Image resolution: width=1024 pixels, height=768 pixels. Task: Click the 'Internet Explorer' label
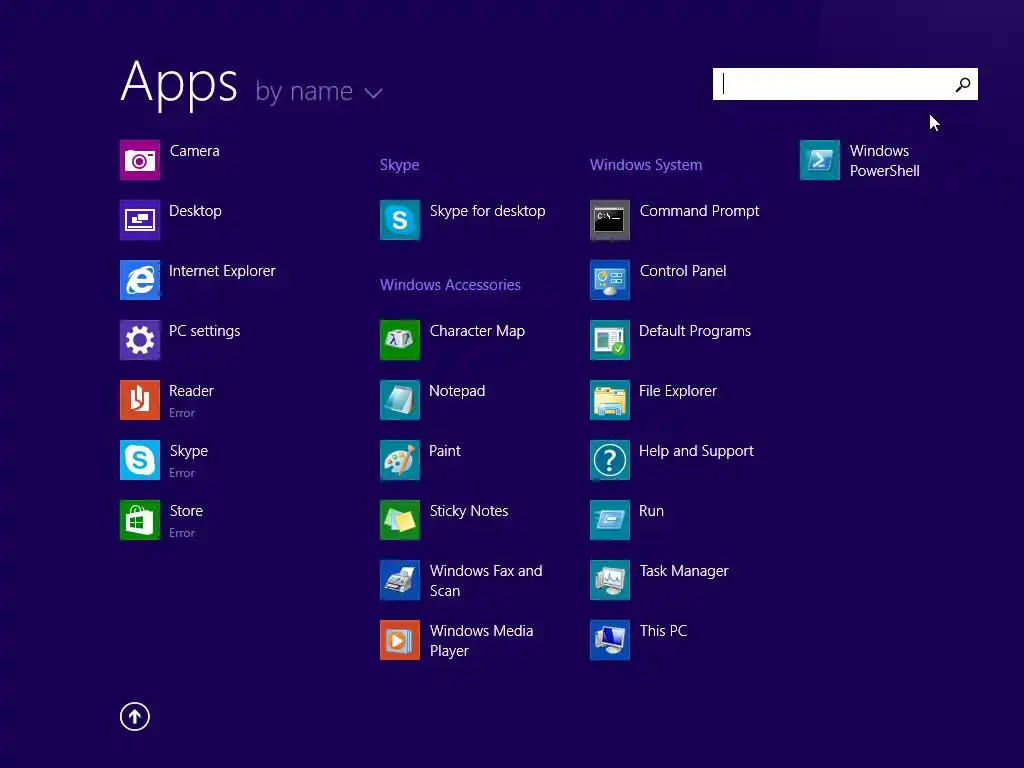pyautogui.click(x=222, y=271)
